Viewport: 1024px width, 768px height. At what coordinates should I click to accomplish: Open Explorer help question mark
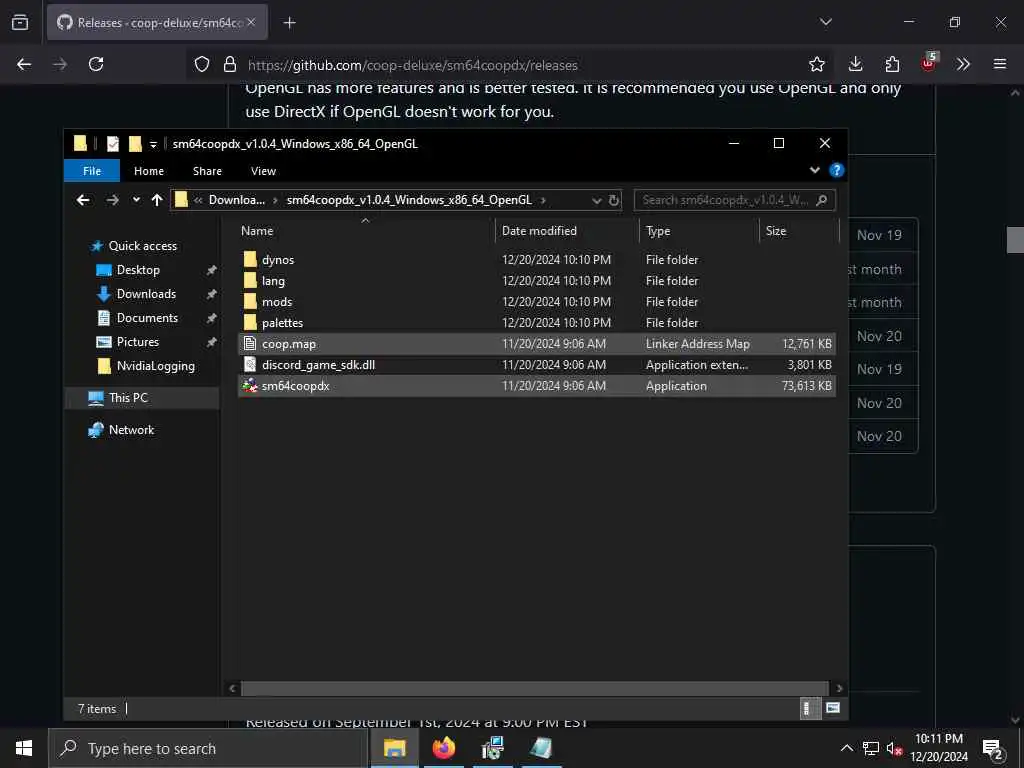[836, 170]
